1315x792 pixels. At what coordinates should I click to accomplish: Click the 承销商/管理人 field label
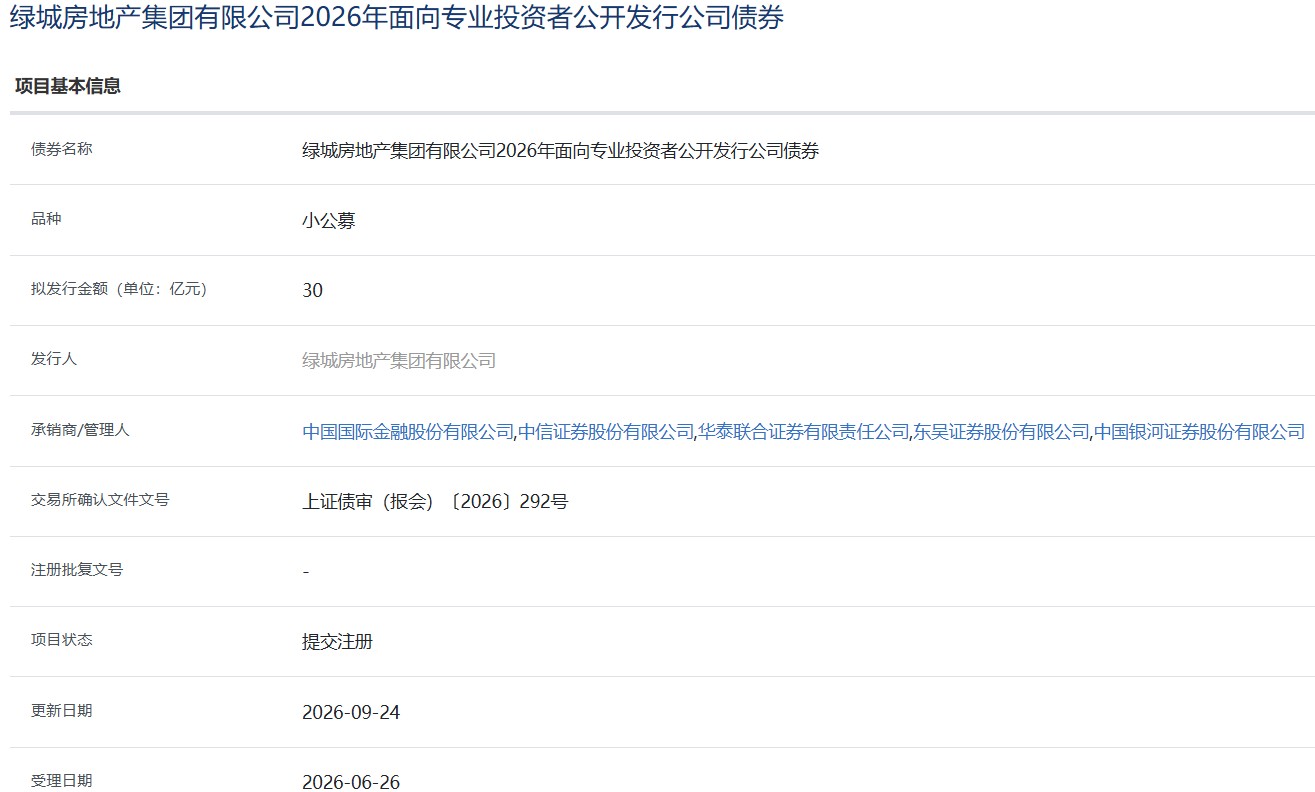click(x=80, y=430)
